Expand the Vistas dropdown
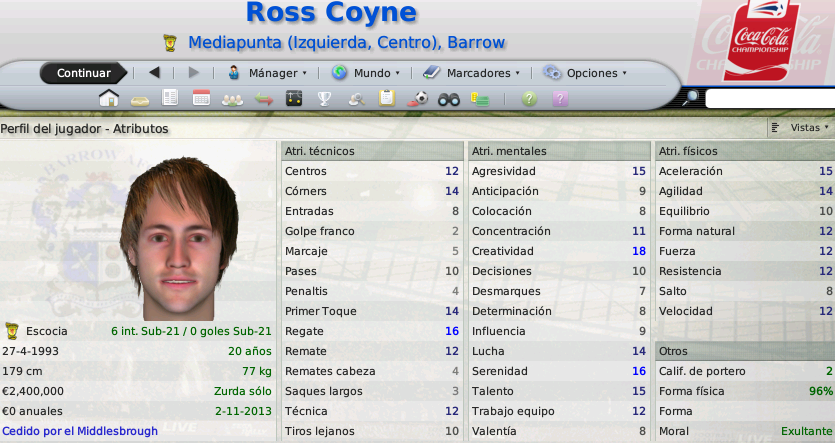 (800, 128)
